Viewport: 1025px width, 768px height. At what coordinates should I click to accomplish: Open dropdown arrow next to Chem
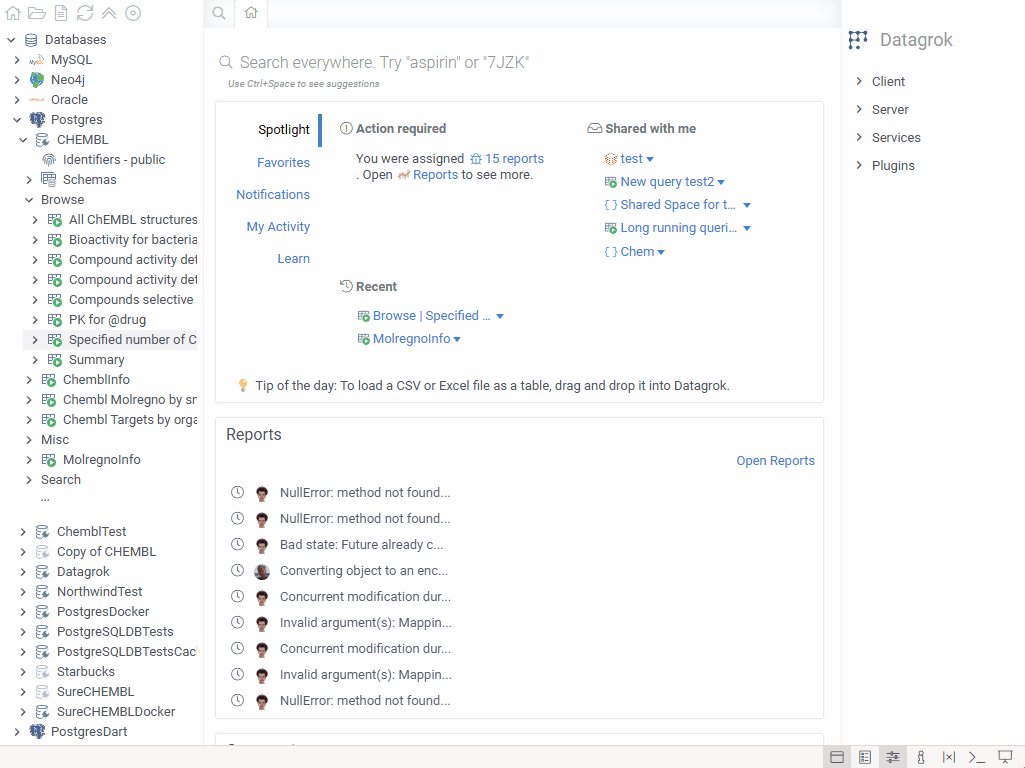pos(661,253)
